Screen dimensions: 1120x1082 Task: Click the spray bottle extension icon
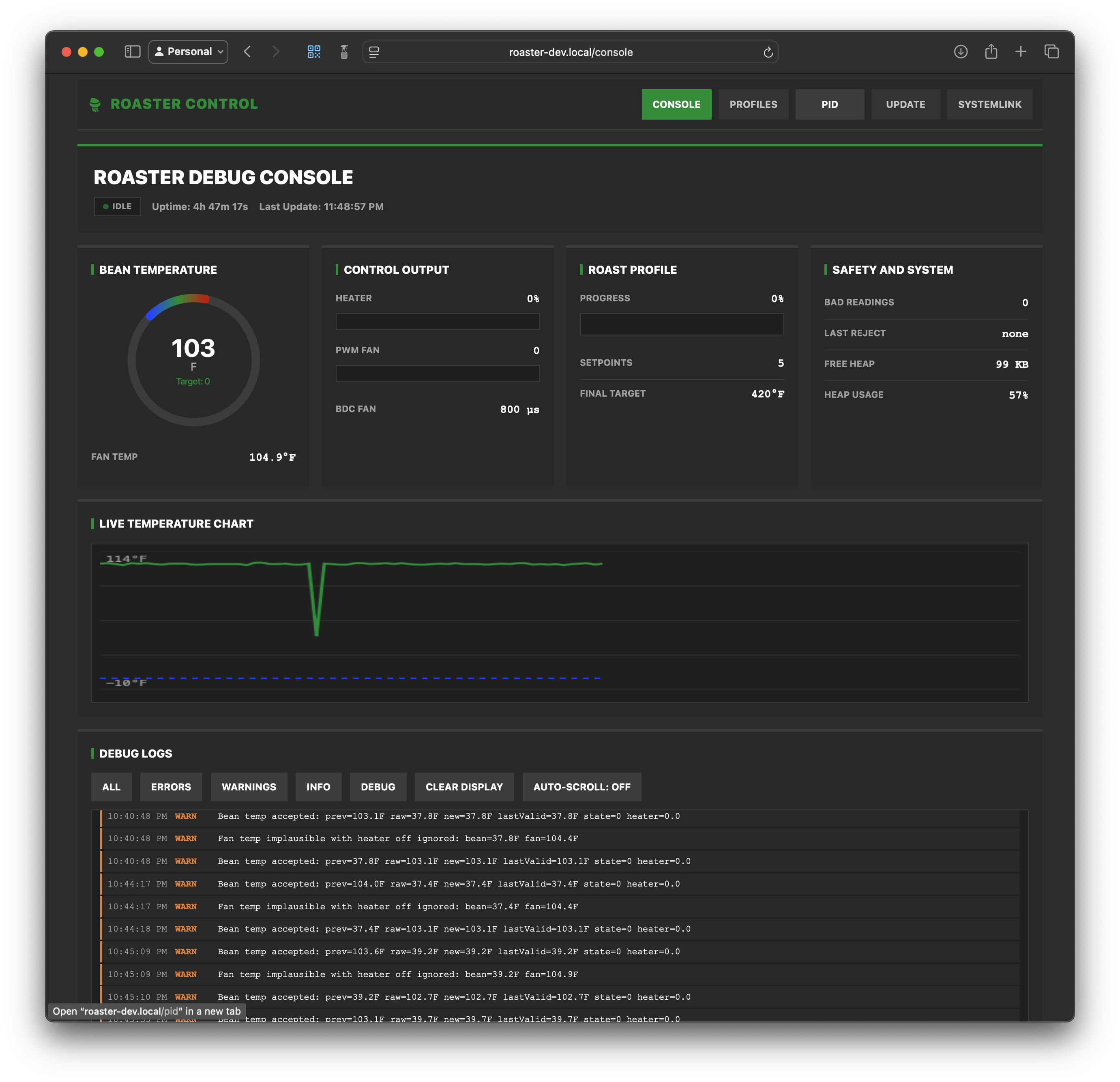(344, 52)
